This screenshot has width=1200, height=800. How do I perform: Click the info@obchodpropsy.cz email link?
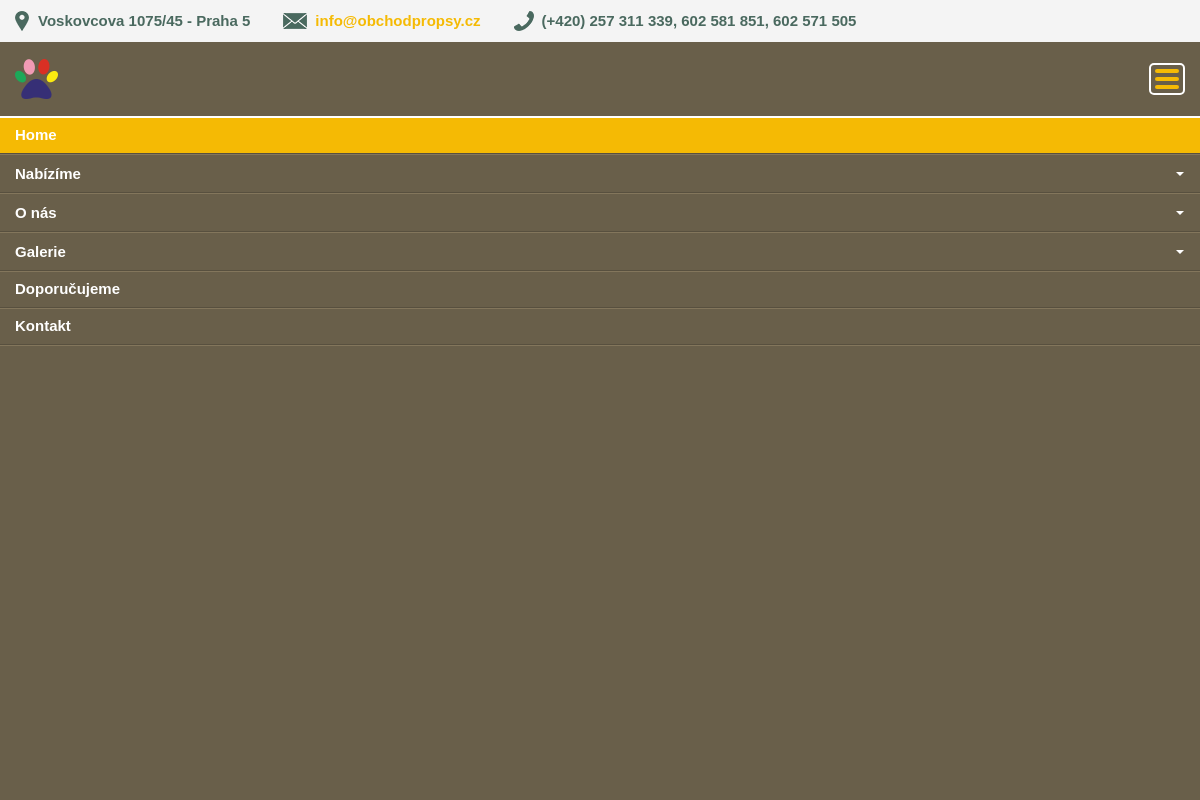397,21
